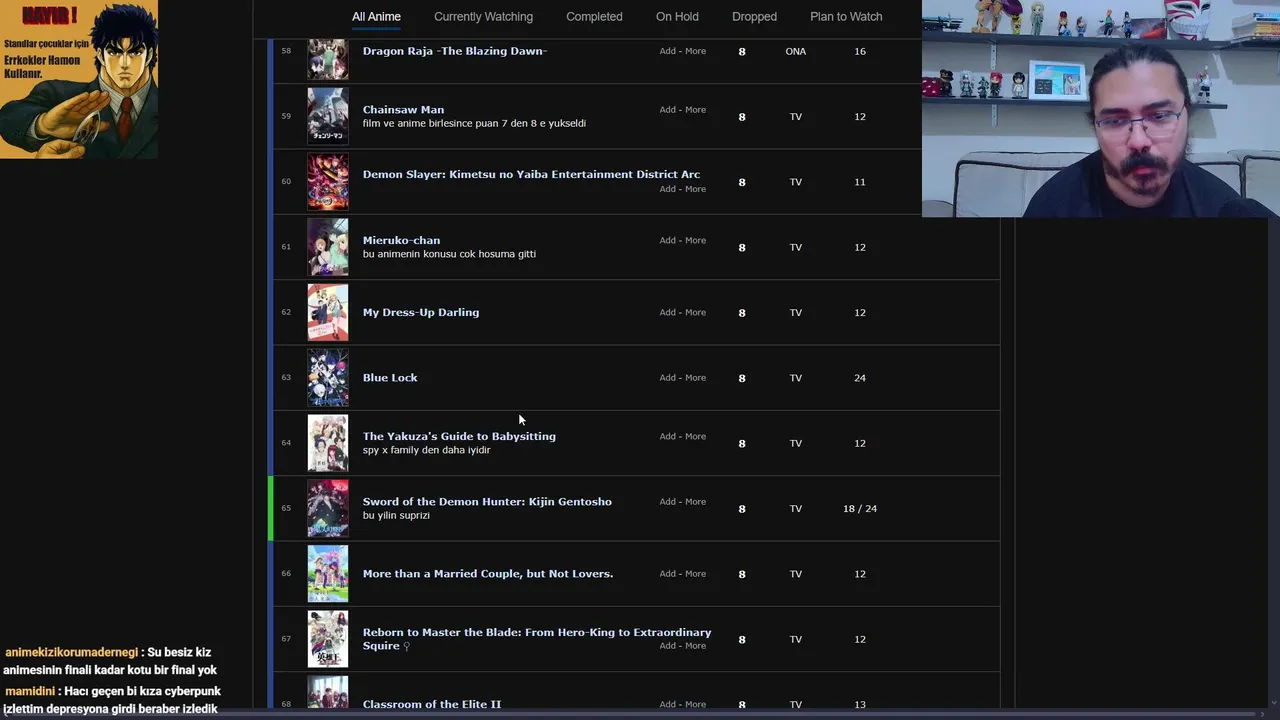Click the Demon Slayer cover thumbnail

coord(328,181)
